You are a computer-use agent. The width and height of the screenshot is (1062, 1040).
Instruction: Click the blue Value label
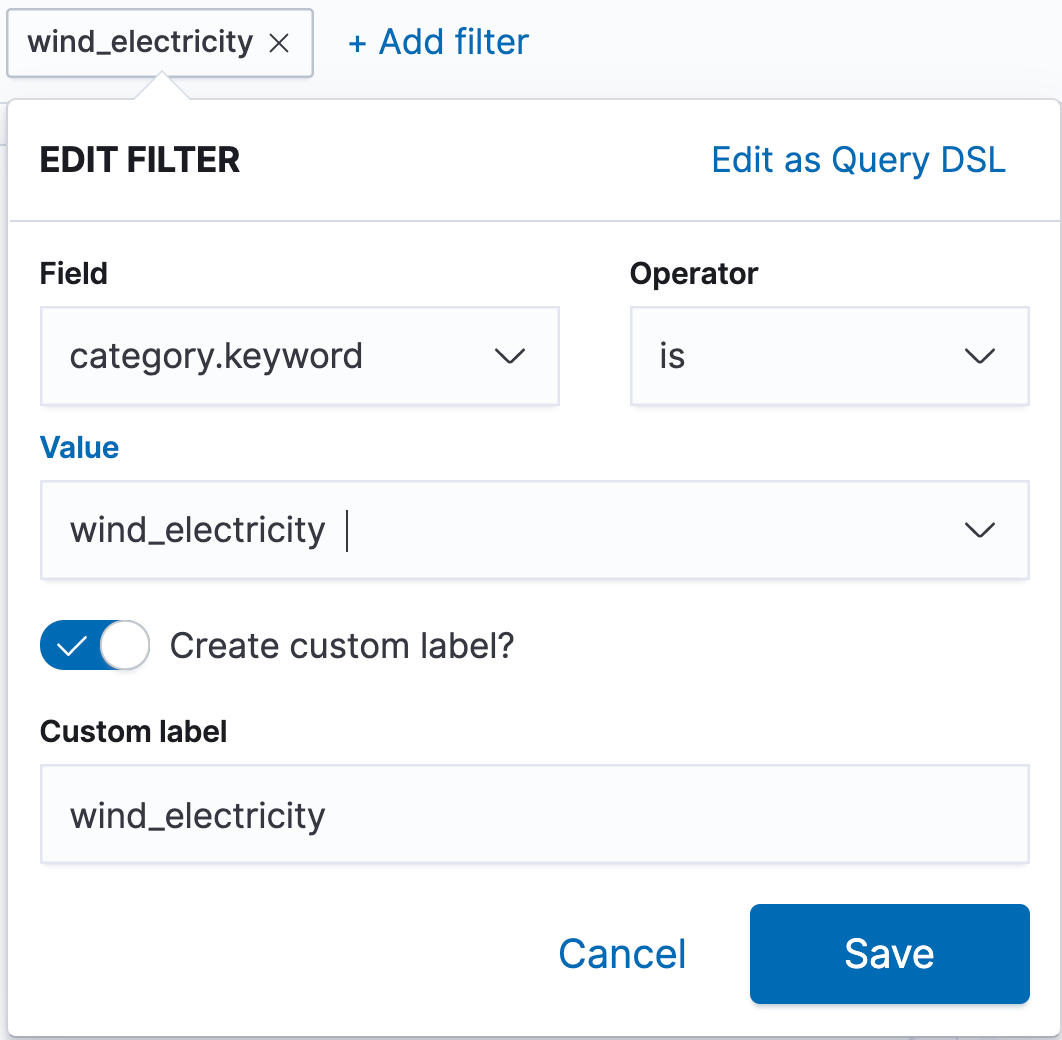(79, 448)
